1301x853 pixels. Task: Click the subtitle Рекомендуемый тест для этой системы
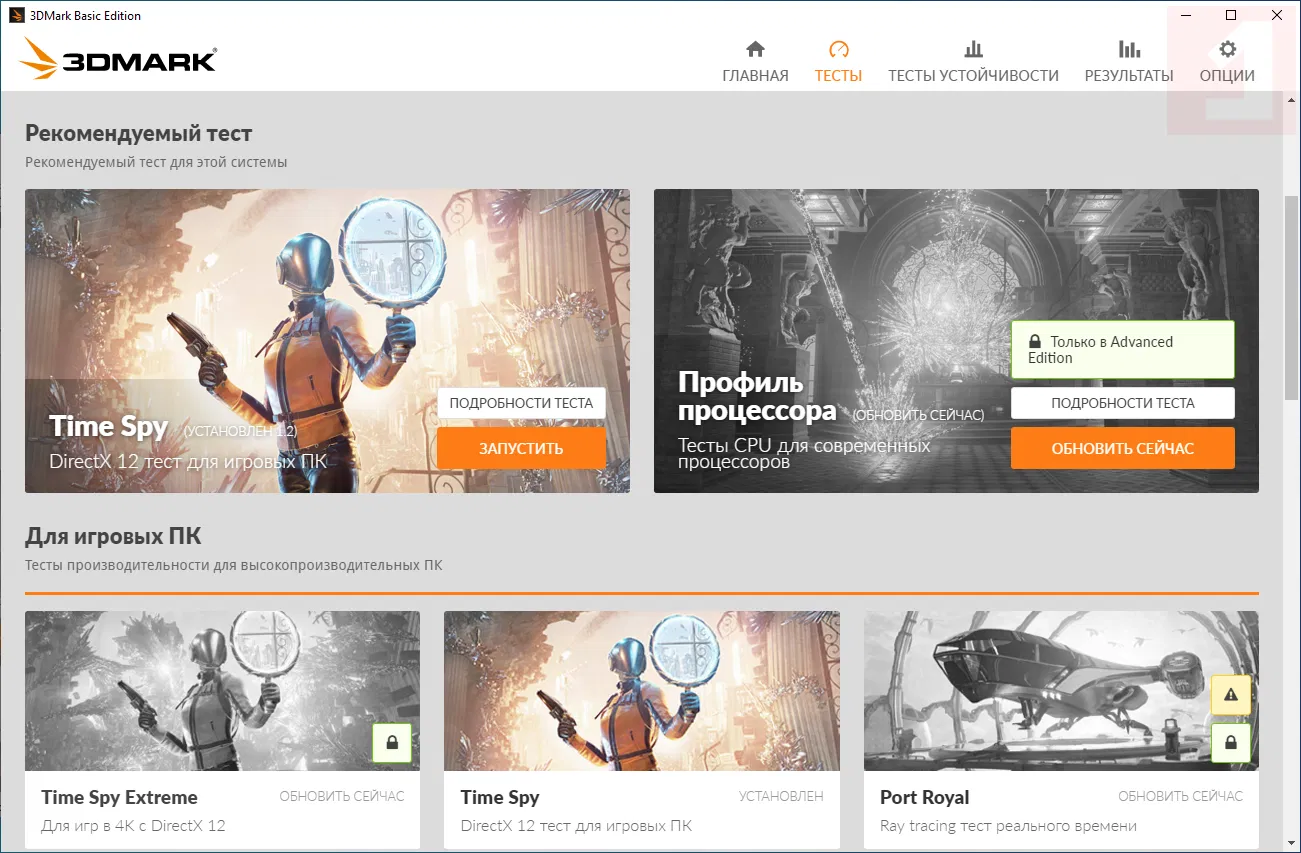(156, 162)
